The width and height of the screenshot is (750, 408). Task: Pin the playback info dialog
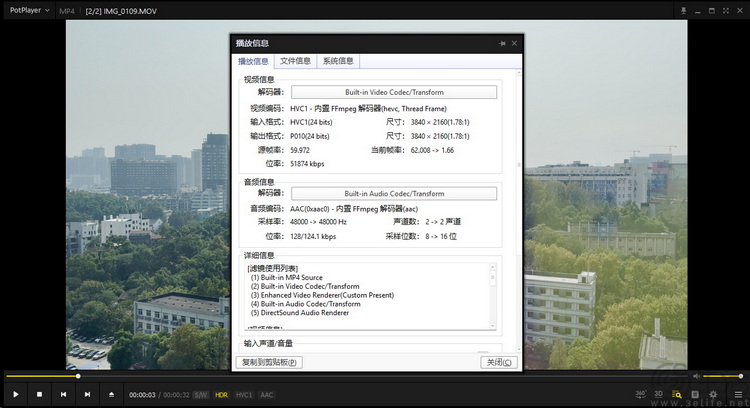(502, 44)
